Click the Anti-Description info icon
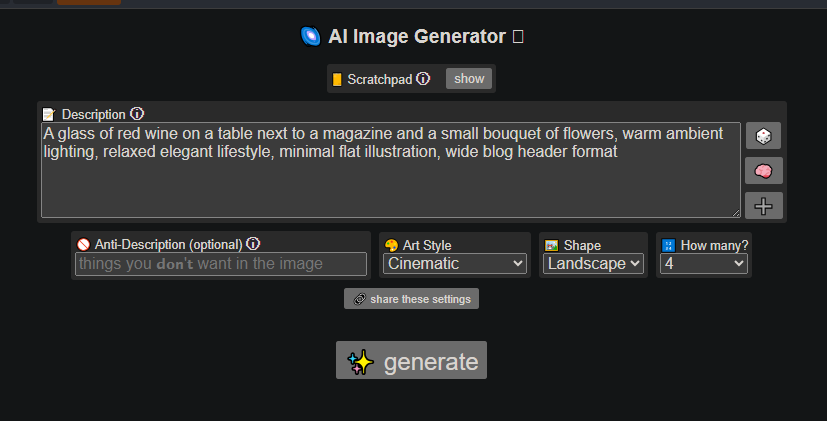Screen dimensions: 827x421 [253, 244]
